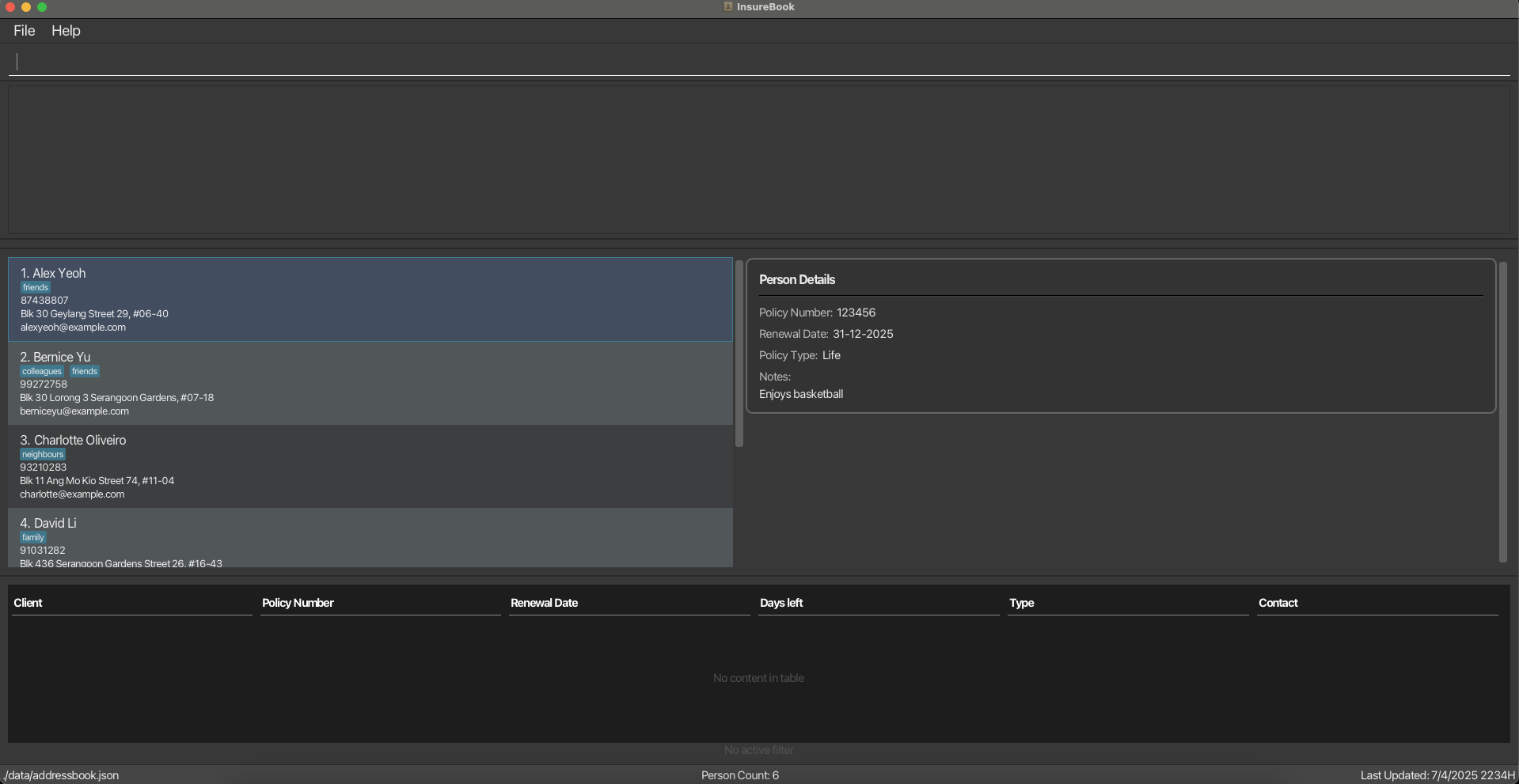This screenshot has width=1519, height=784.
Task: Click phone number 91031282
Action: click(43, 551)
